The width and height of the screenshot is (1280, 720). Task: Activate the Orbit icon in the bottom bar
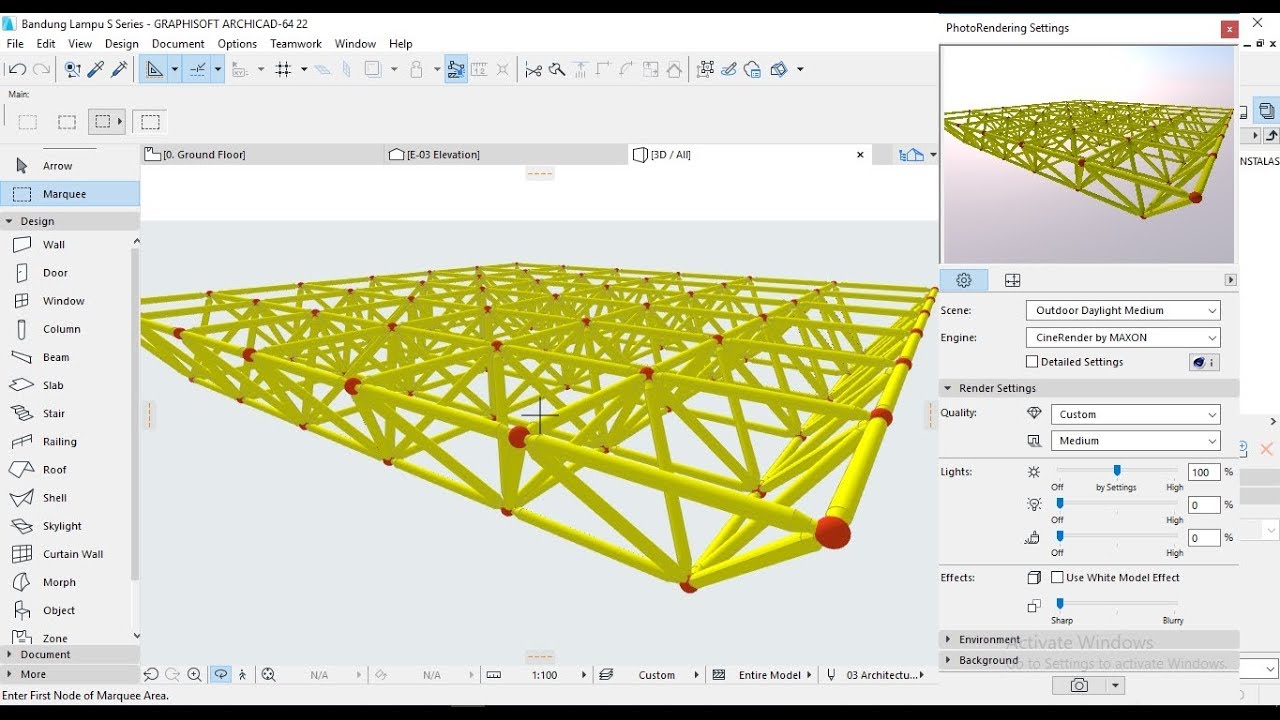(x=220, y=675)
